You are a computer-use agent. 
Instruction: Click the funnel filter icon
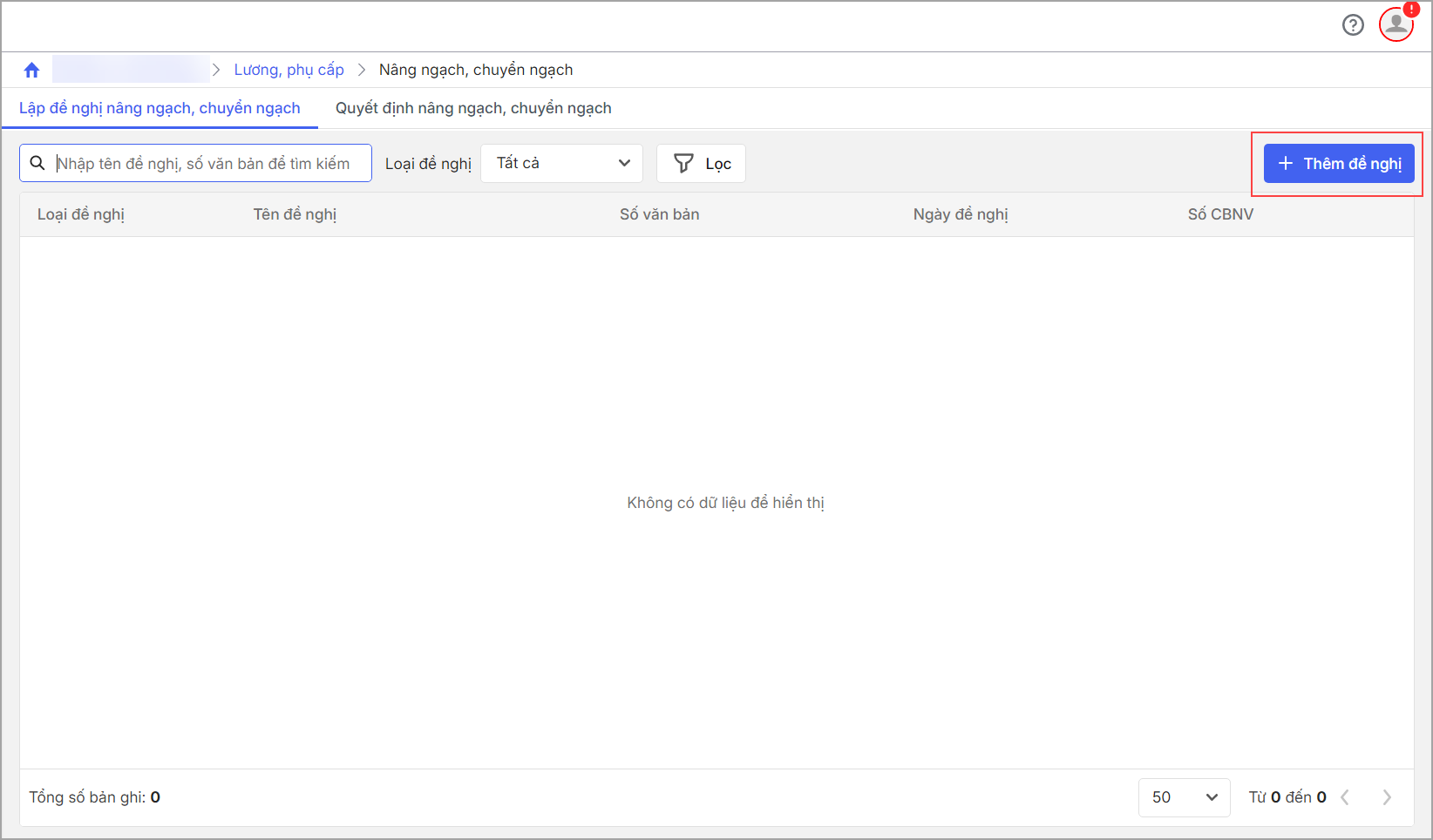tap(683, 164)
